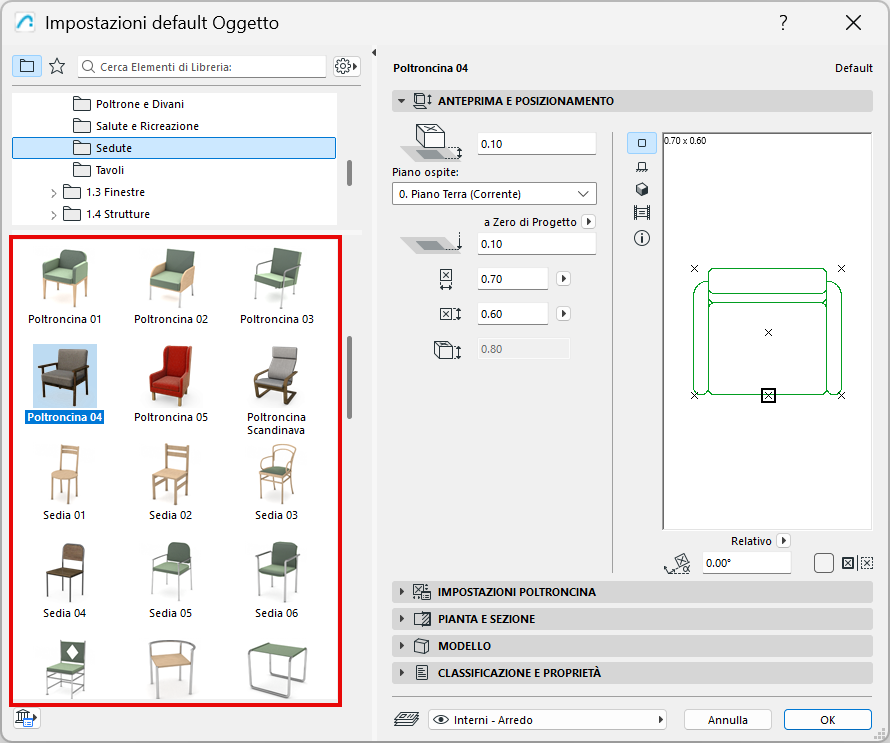Click the Cerca Elementi di Libreria field
The height and width of the screenshot is (743, 890).
(210, 67)
